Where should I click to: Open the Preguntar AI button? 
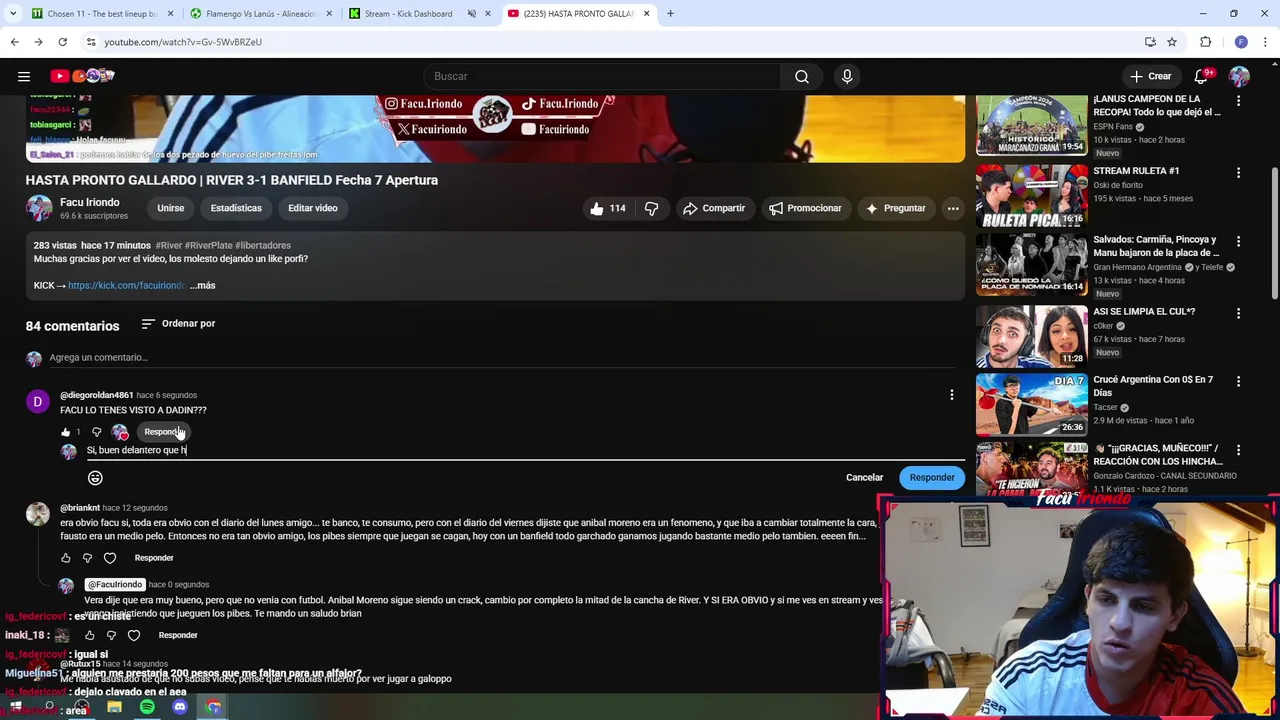pyautogui.click(x=895, y=208)
